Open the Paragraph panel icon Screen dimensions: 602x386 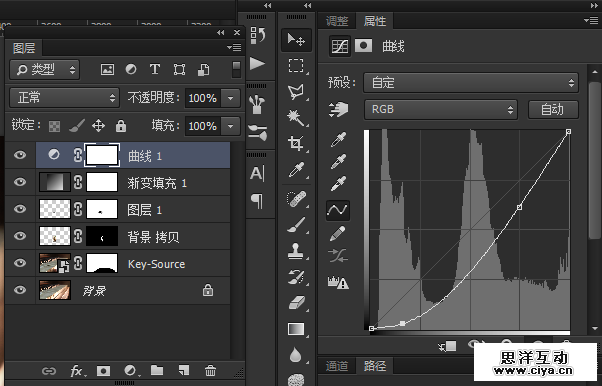(257, 201)
